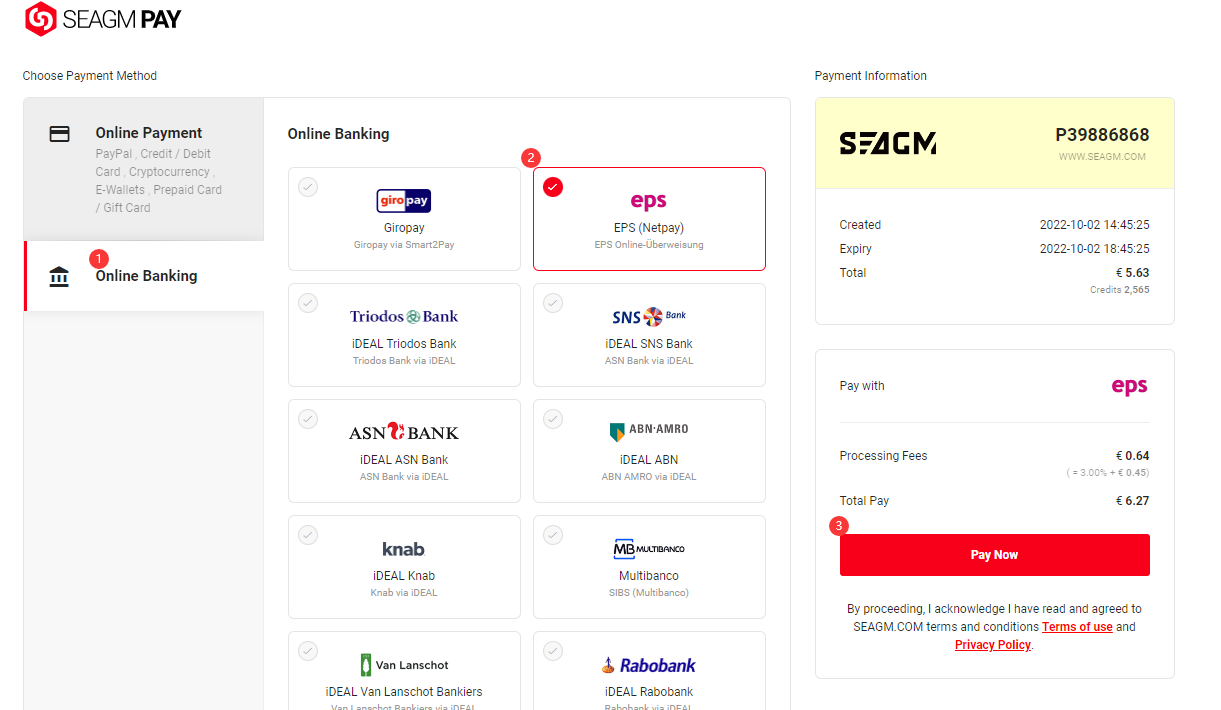Click the Credits 2,565 value

coord(1120,290)
